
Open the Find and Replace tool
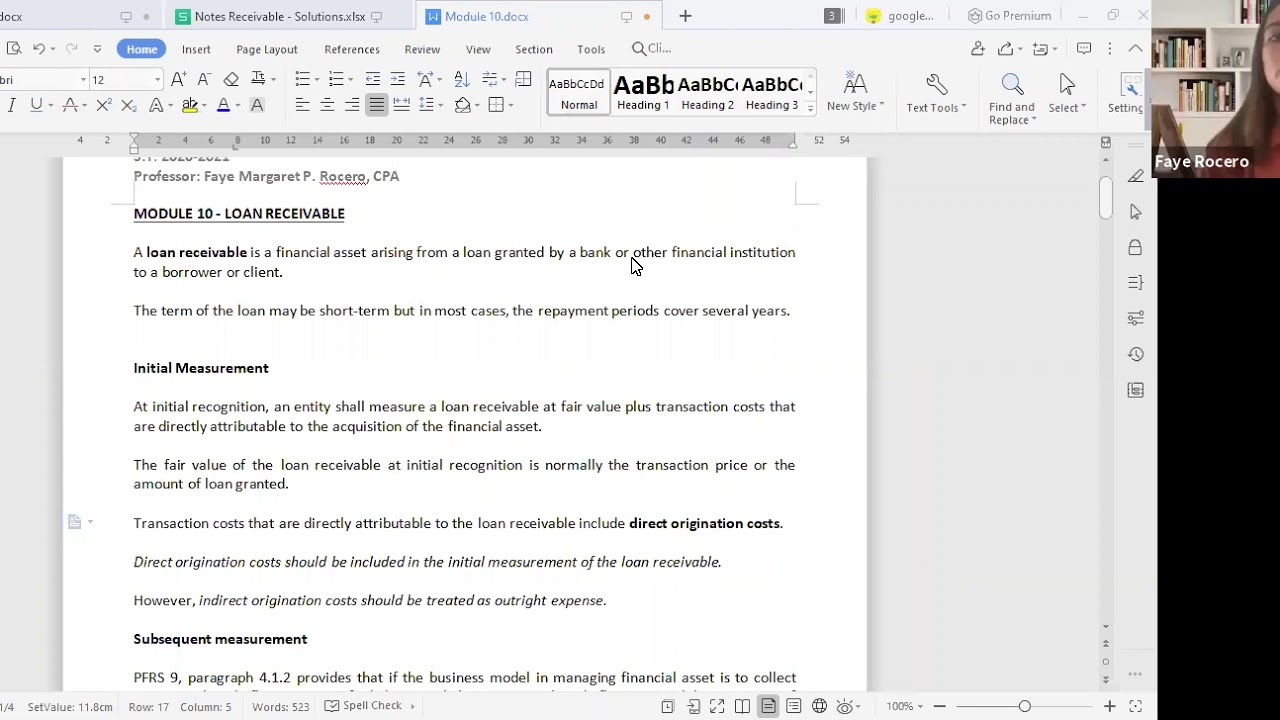pyautogui.click(x=1012, y=99)
